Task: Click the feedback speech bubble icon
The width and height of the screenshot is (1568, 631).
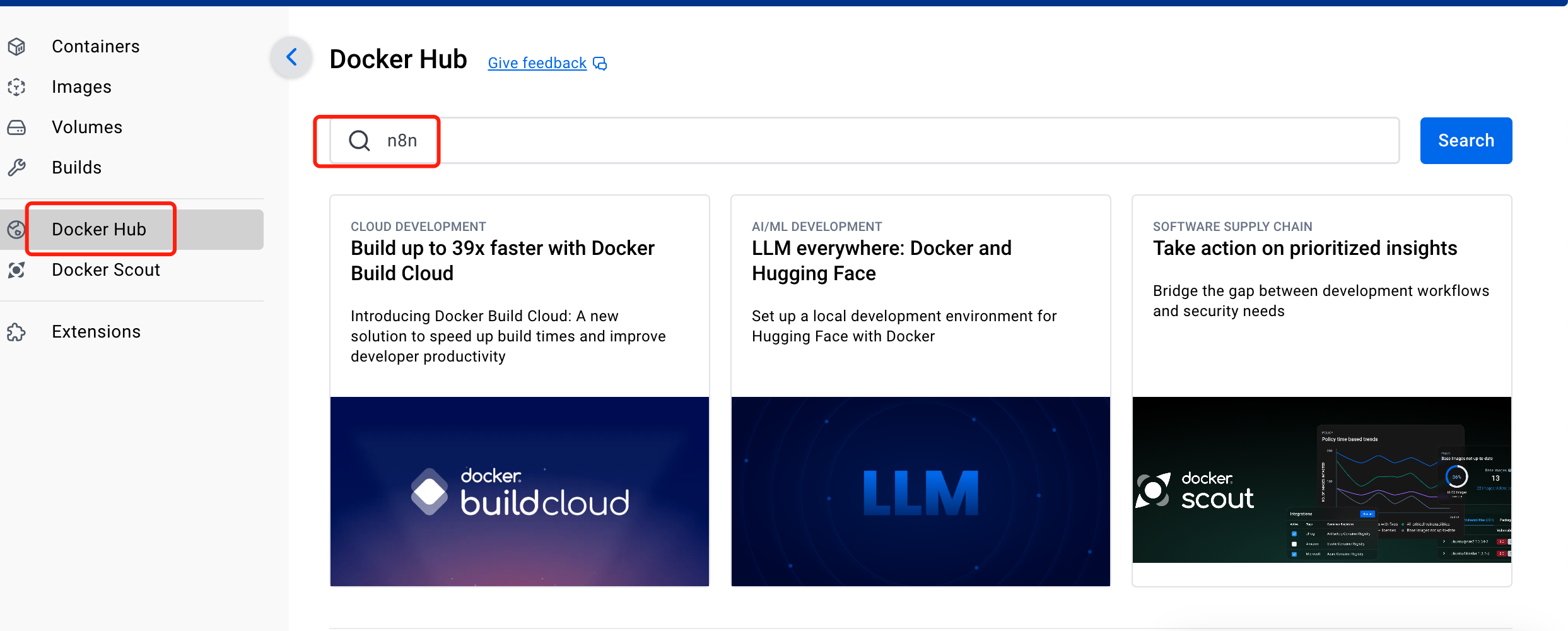Action: [600, 64]
